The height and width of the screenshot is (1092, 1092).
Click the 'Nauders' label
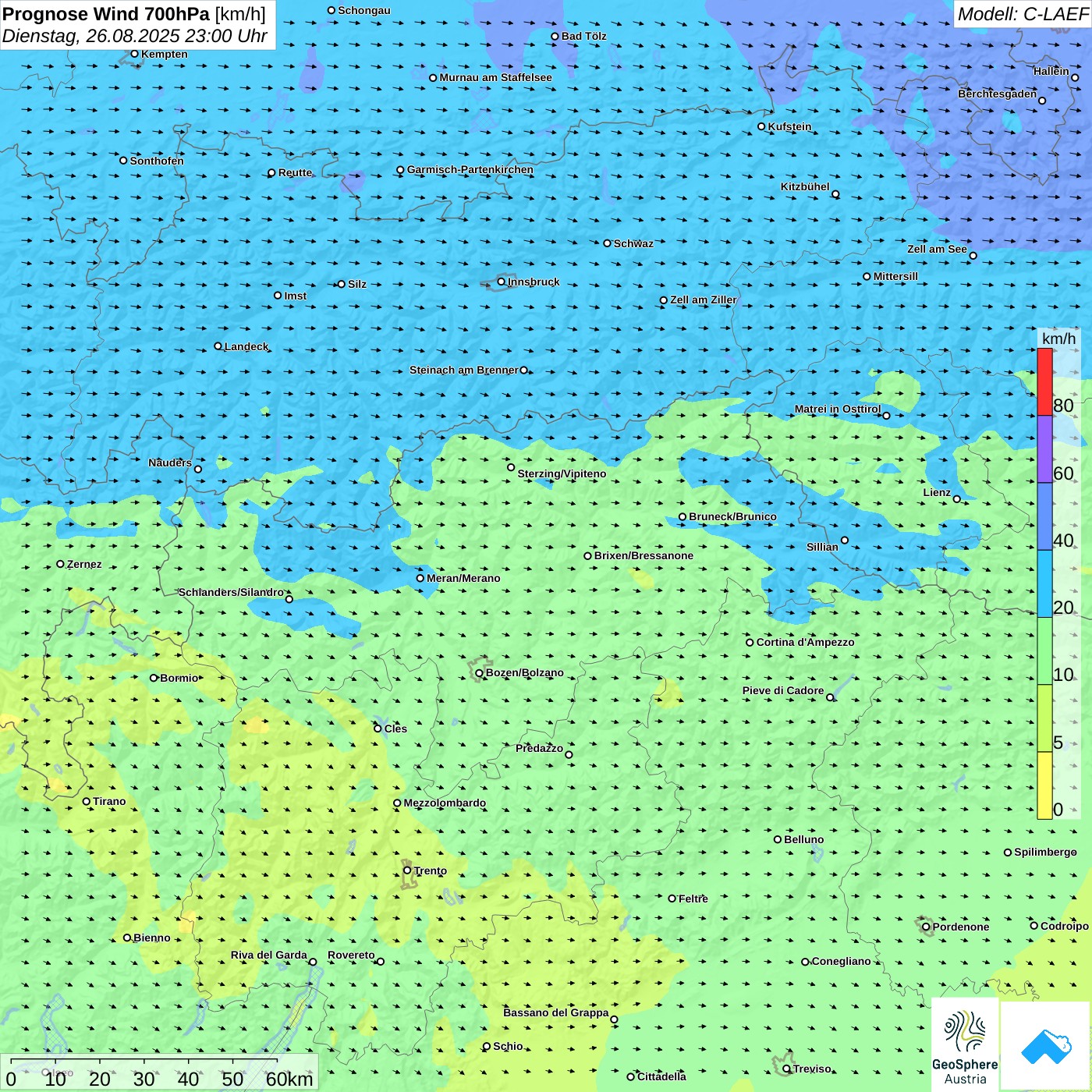tap(170, 463)
